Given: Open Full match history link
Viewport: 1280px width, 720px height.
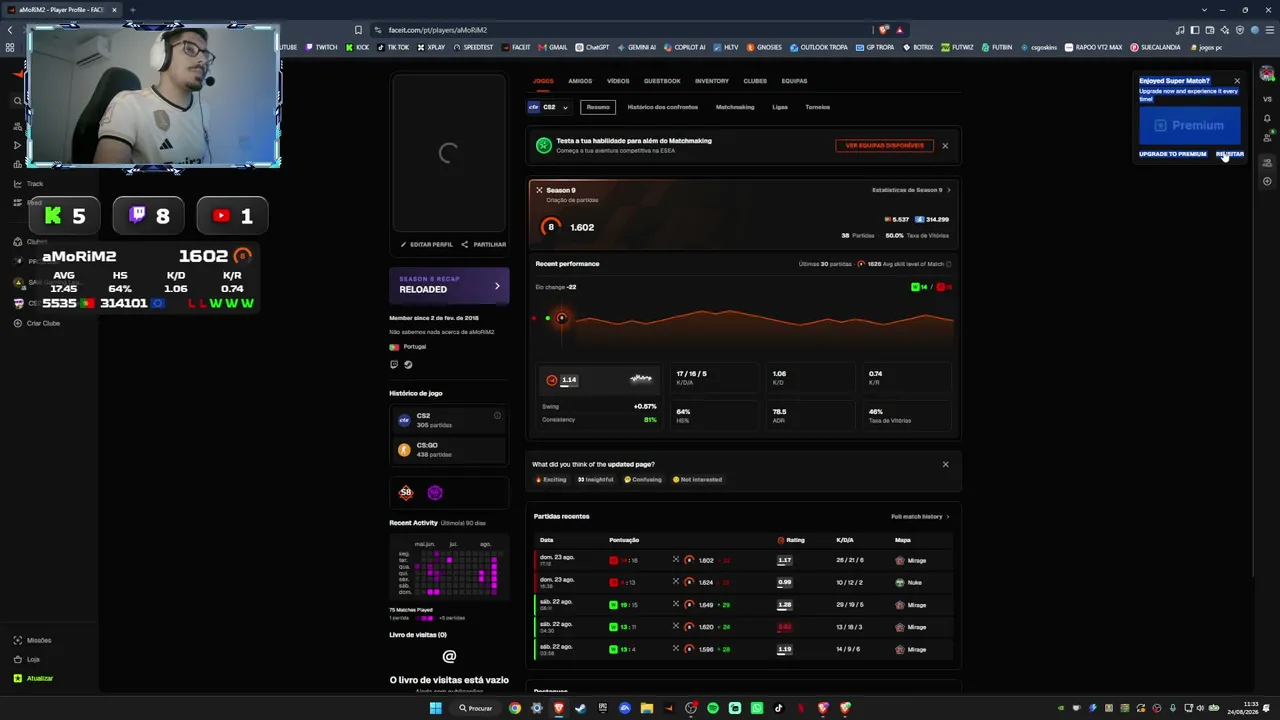Looking at the screenshot, I should point(920,517).
